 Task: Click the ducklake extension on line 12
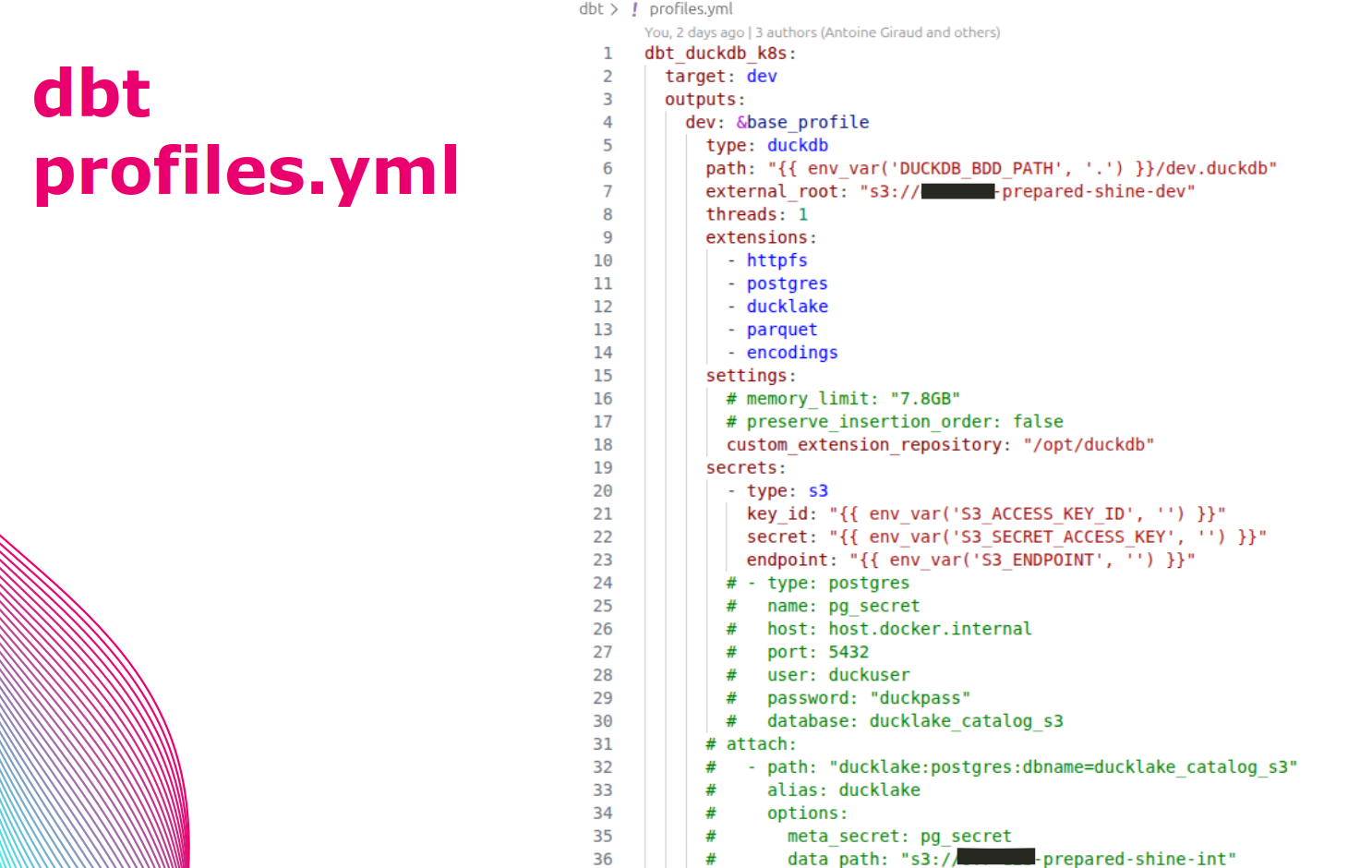[x=787, y=307]
